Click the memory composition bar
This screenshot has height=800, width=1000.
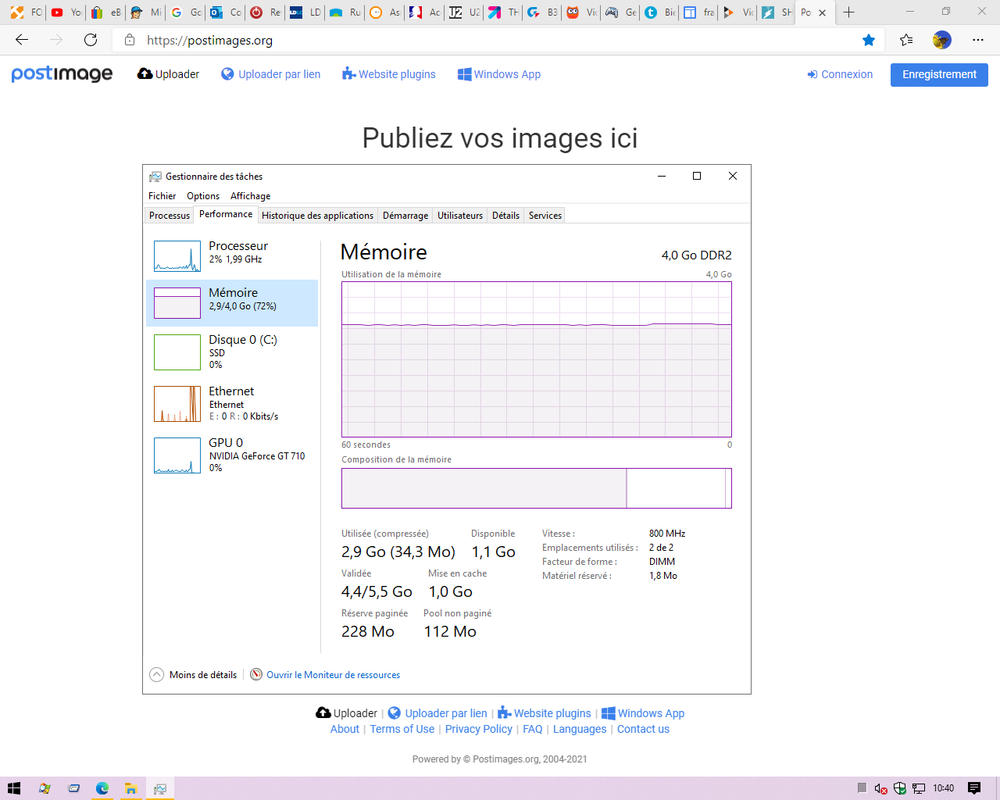[x=536, y=488]
